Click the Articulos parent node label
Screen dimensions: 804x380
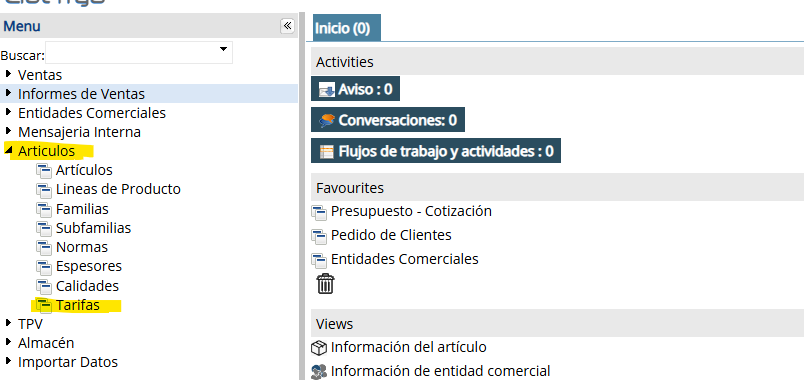(x=47, y=151)
